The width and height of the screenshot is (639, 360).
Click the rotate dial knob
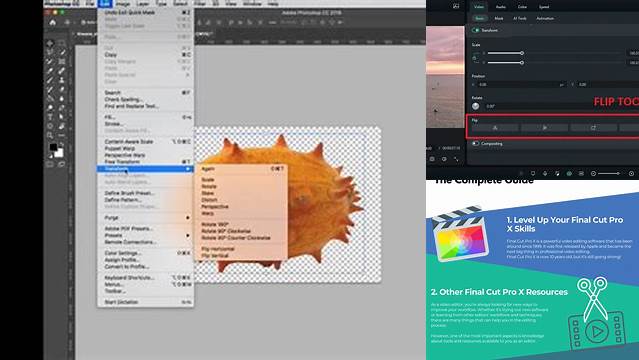[476, 106]
